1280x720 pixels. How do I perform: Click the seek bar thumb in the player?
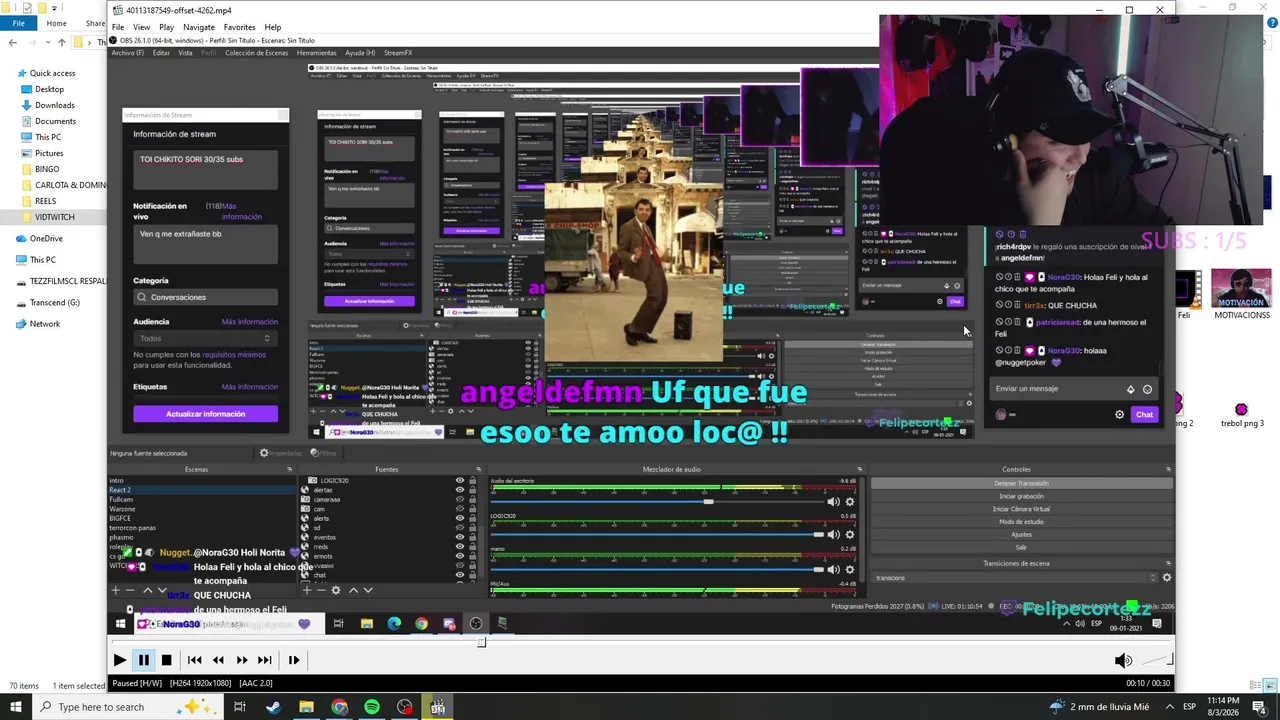tap(481, 642)
